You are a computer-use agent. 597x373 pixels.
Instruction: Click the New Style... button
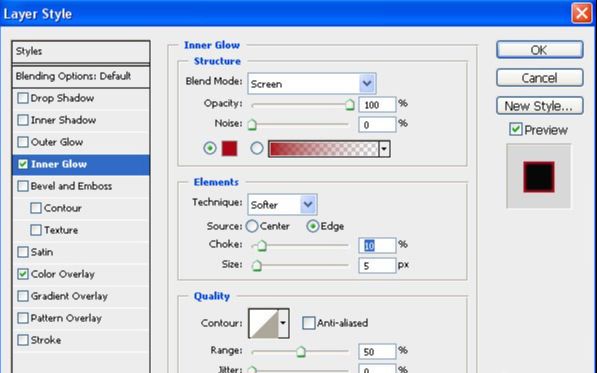click(540, 106)
